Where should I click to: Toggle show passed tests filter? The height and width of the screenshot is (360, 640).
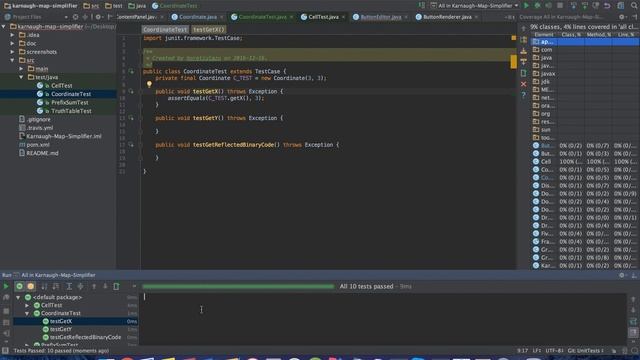19,287
